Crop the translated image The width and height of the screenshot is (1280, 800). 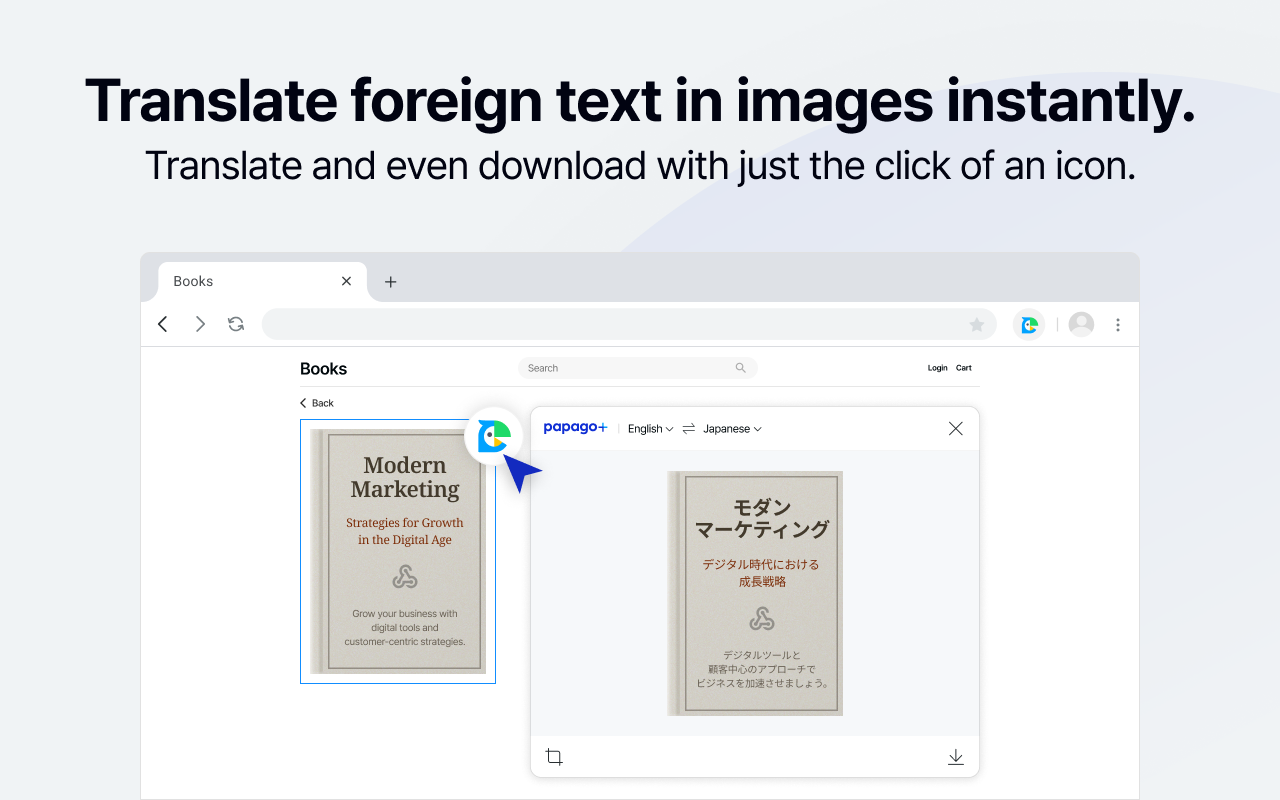click(x=554, y=757)
